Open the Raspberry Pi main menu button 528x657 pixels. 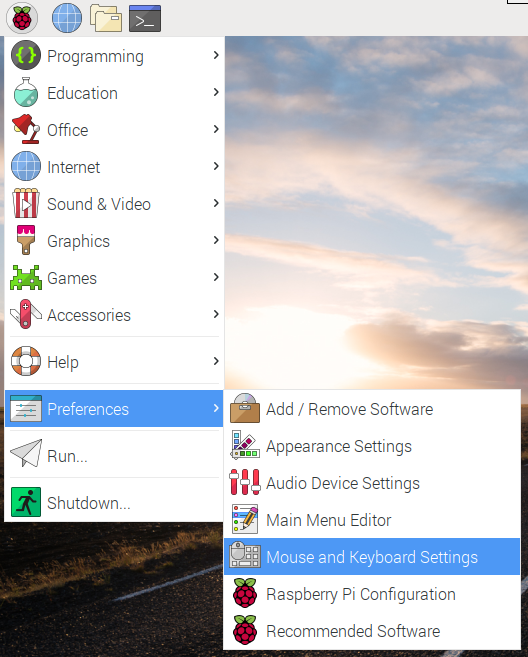[22, 18]
